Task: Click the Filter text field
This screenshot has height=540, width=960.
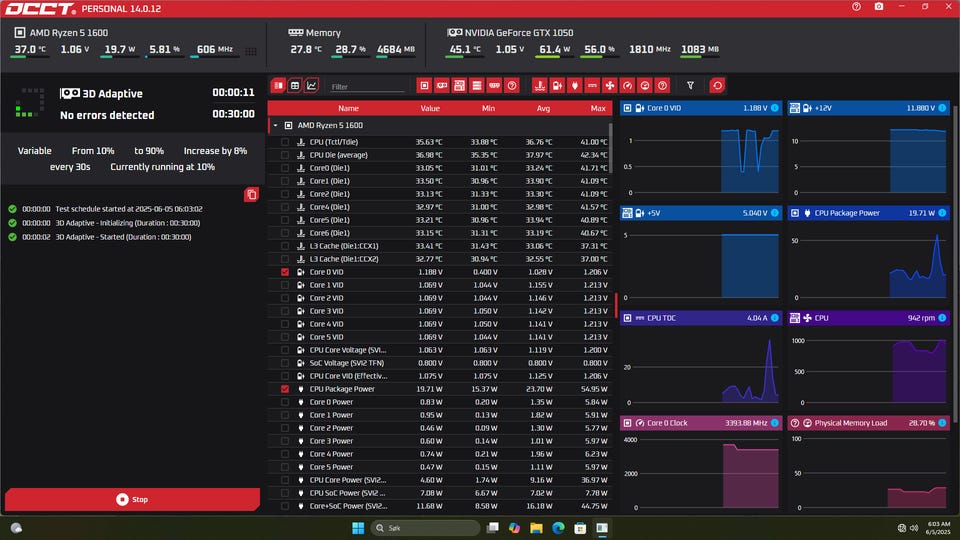Action: point(367,87)
